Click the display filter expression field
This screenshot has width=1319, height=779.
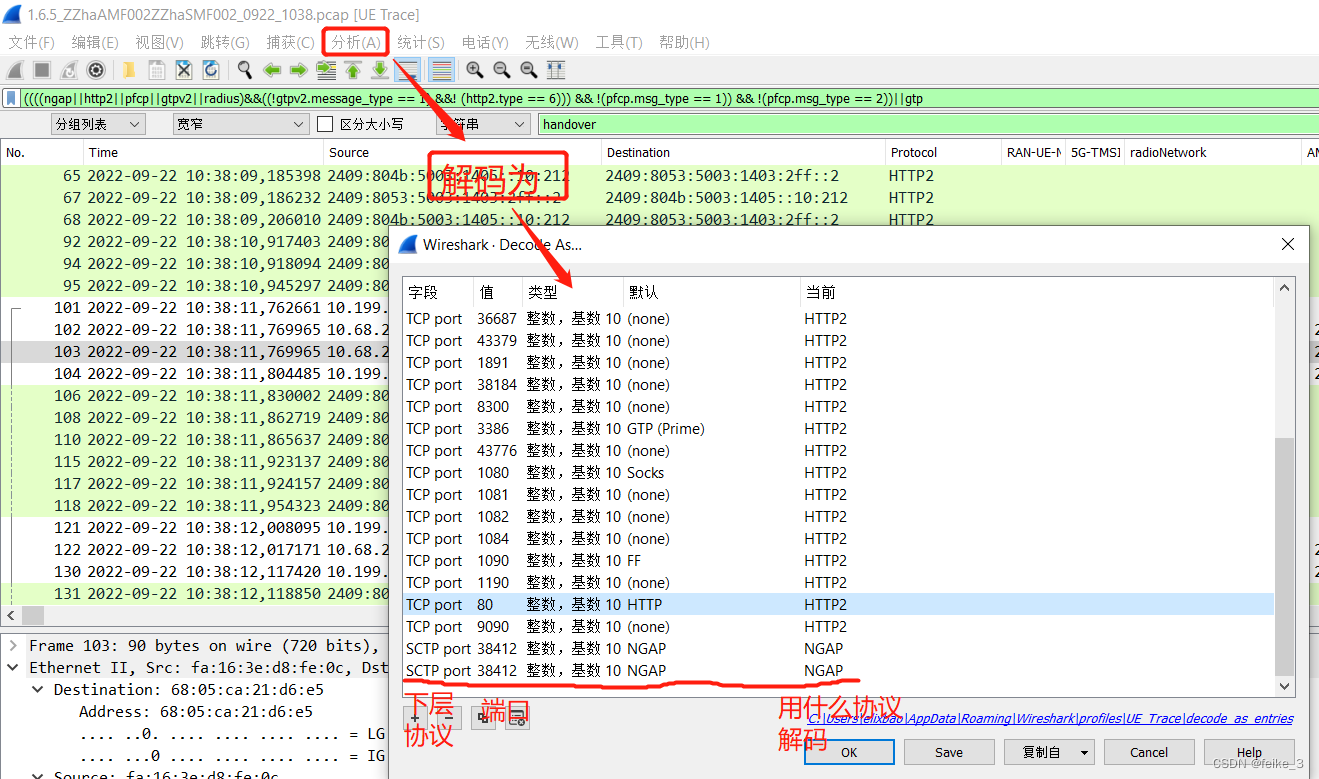(668, 98)
